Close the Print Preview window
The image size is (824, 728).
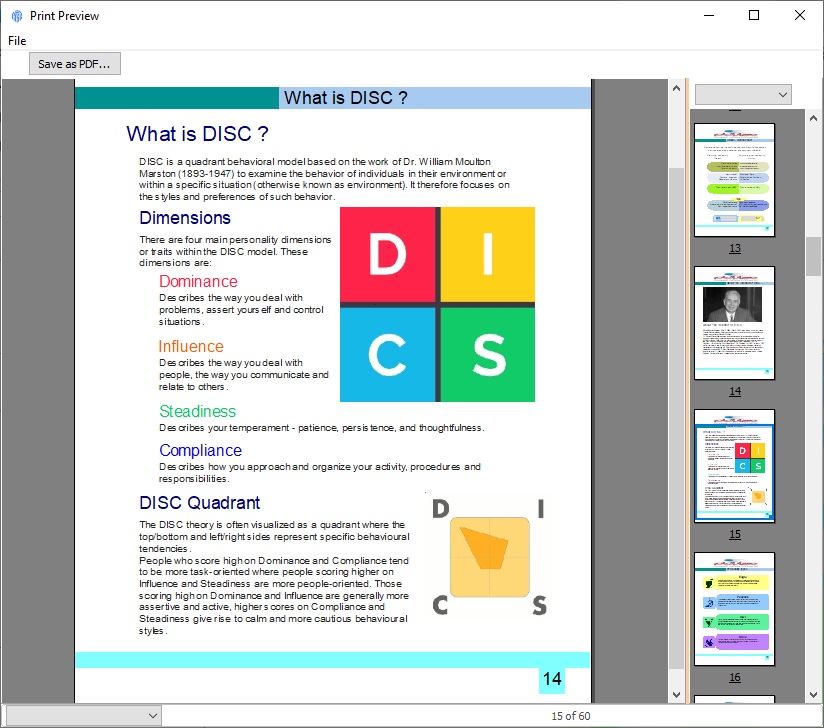tap(799, 15)
